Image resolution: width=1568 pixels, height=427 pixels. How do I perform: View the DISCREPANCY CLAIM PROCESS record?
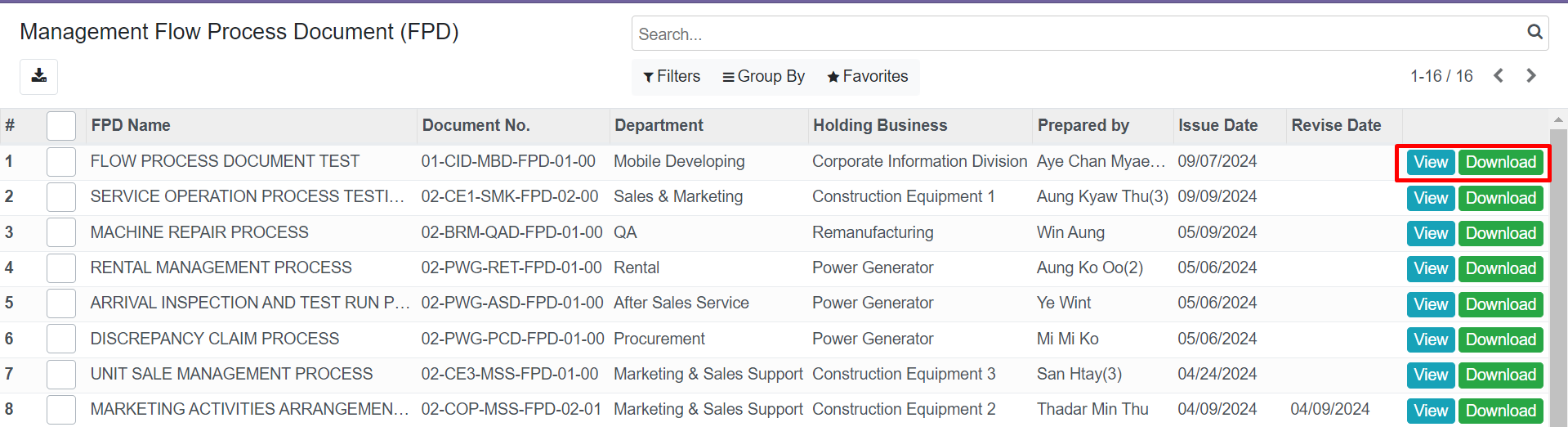pyautogui.click(x=1431, y=339)
